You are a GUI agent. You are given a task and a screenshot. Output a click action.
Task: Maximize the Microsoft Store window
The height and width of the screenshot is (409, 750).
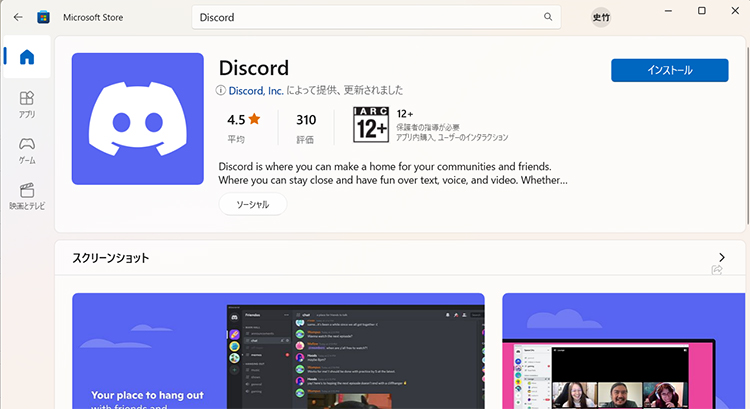(x=702, y=11)
